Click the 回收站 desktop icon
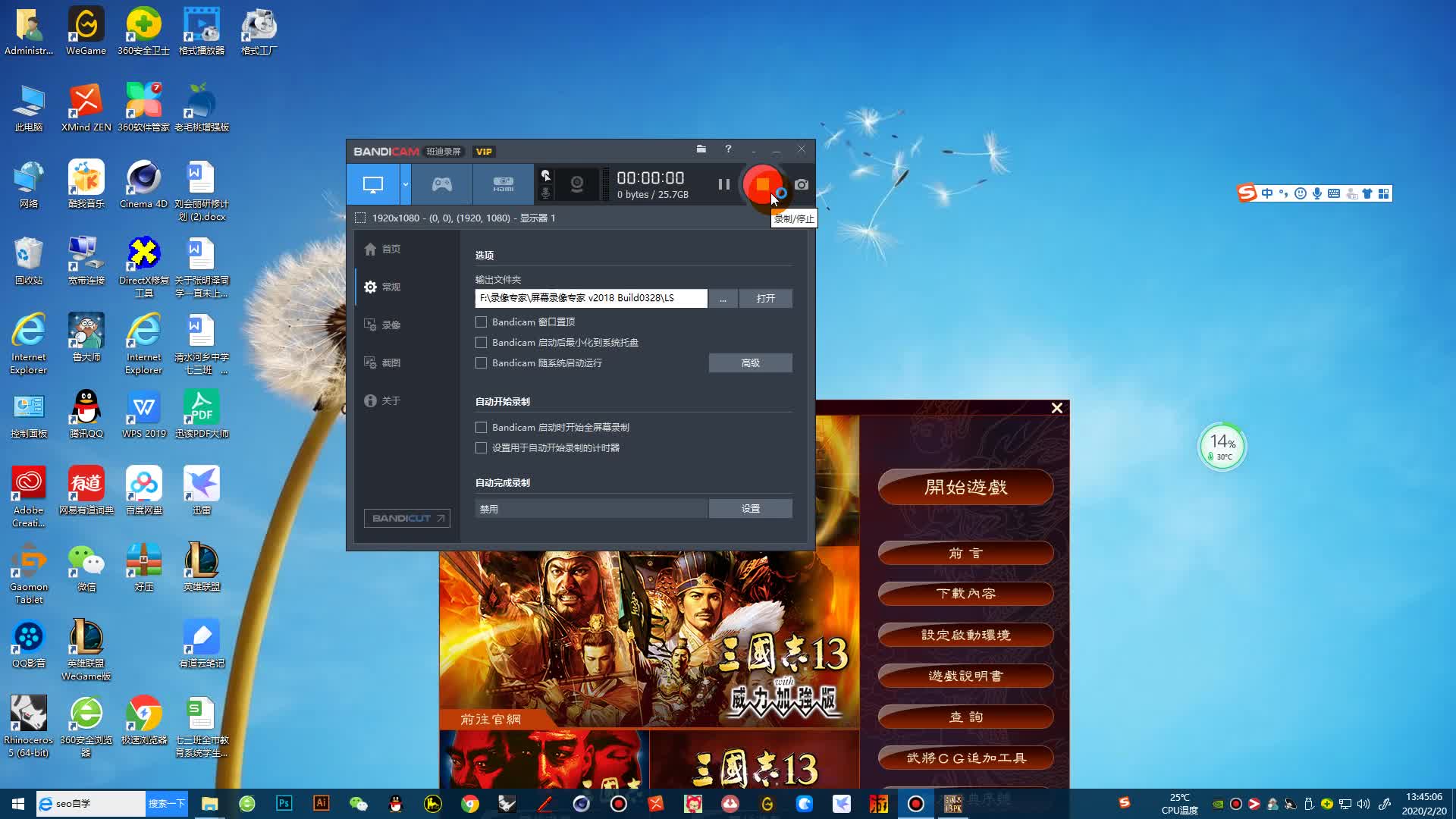The image size is (1456, 819). pyautogui.click(x=28, y=262)
